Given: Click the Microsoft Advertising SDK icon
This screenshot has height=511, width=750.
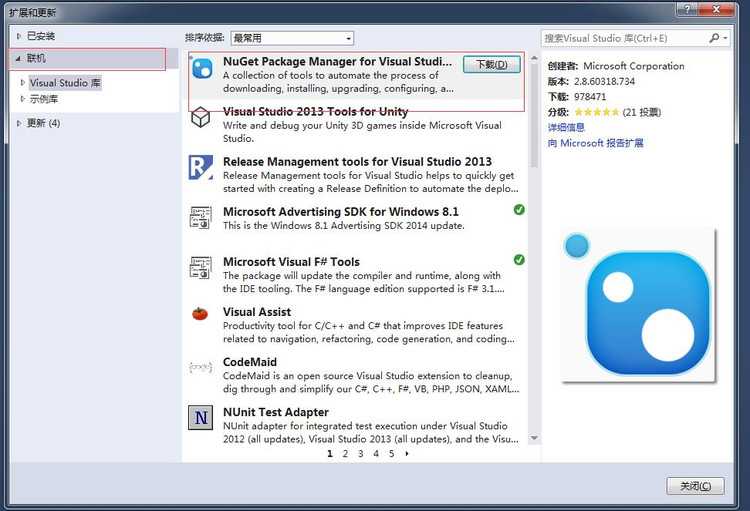Looking at the screenshot, I should coord(200,218).
